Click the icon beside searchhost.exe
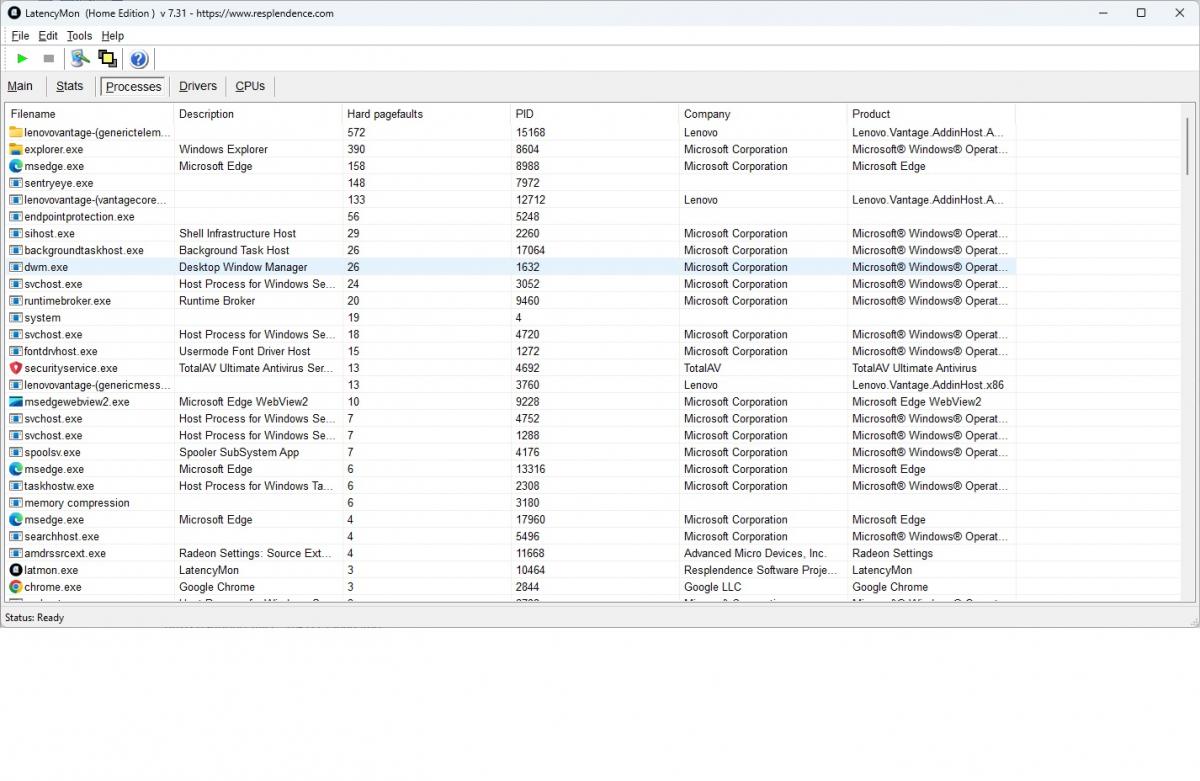This screenshot has width=1200, height=781. click(16, 536)
